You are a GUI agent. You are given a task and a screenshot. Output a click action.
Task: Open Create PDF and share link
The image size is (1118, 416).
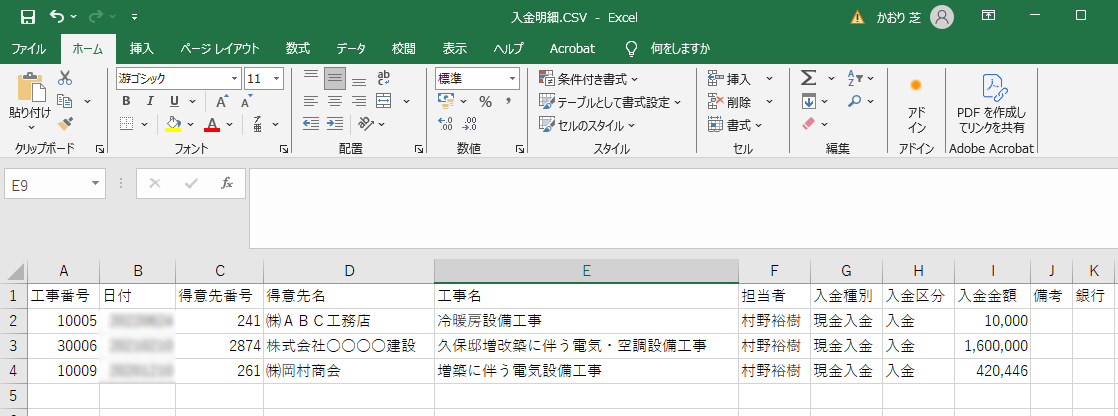click(x=991, y=104)
